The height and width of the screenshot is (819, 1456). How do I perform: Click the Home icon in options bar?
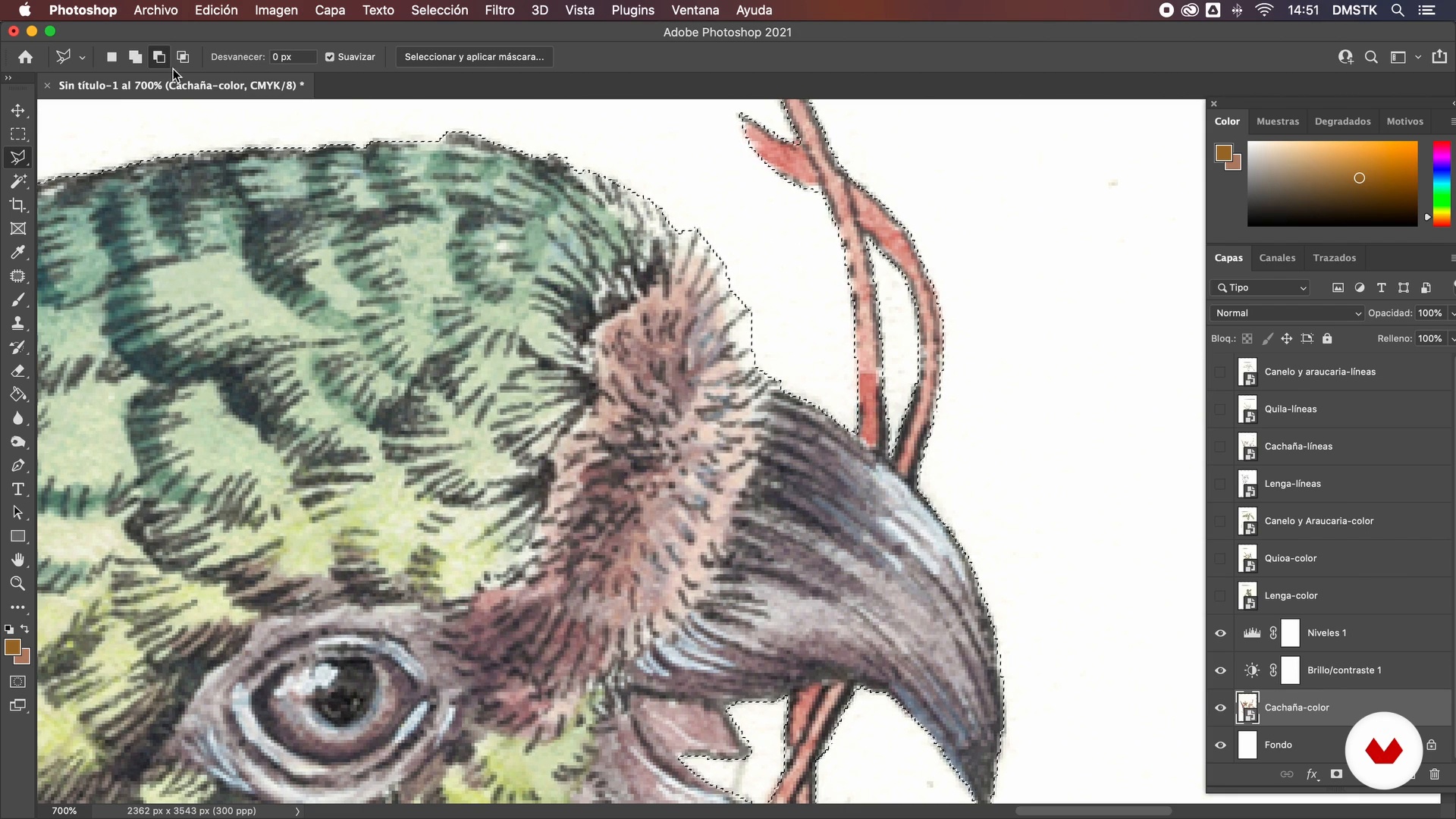click(25, 57)
